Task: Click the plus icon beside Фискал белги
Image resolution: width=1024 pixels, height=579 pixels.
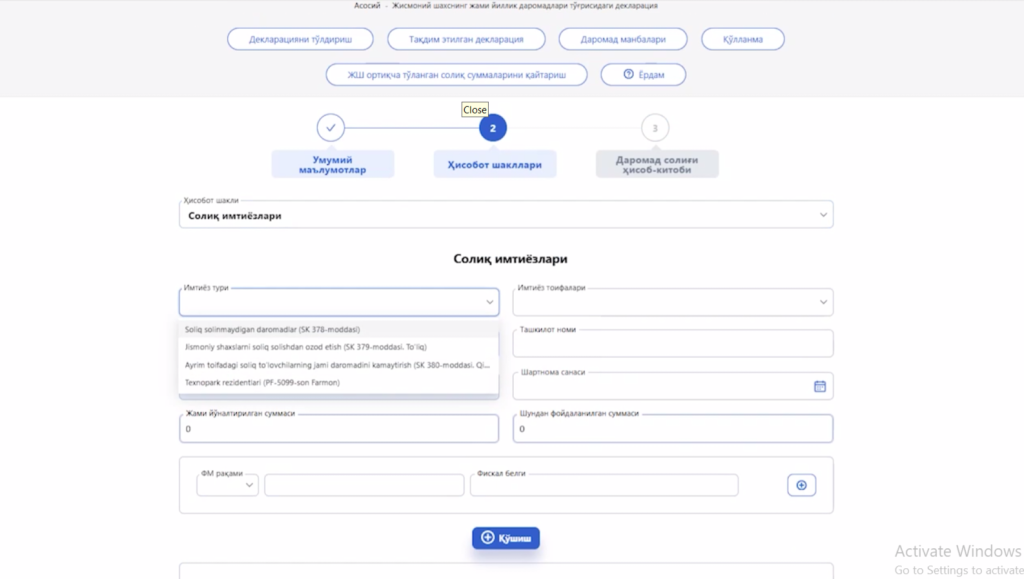Action: pyautogui.click(x=801, y=485)
